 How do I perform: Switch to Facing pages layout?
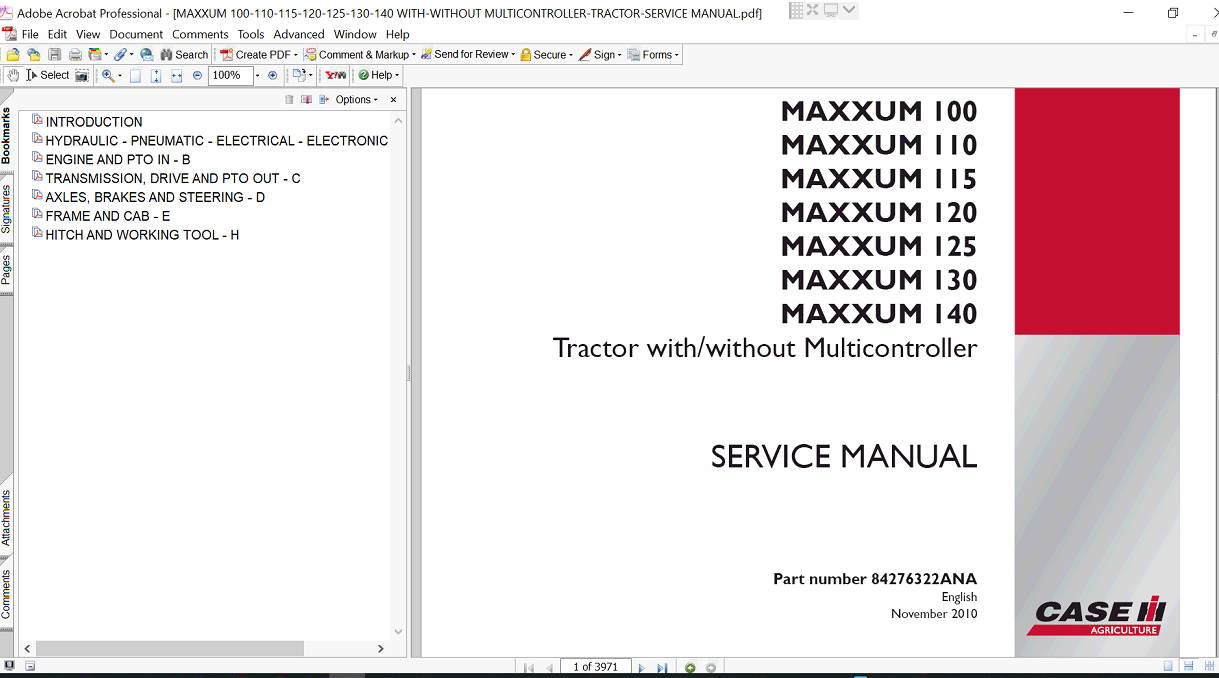tap(1207, 667)
